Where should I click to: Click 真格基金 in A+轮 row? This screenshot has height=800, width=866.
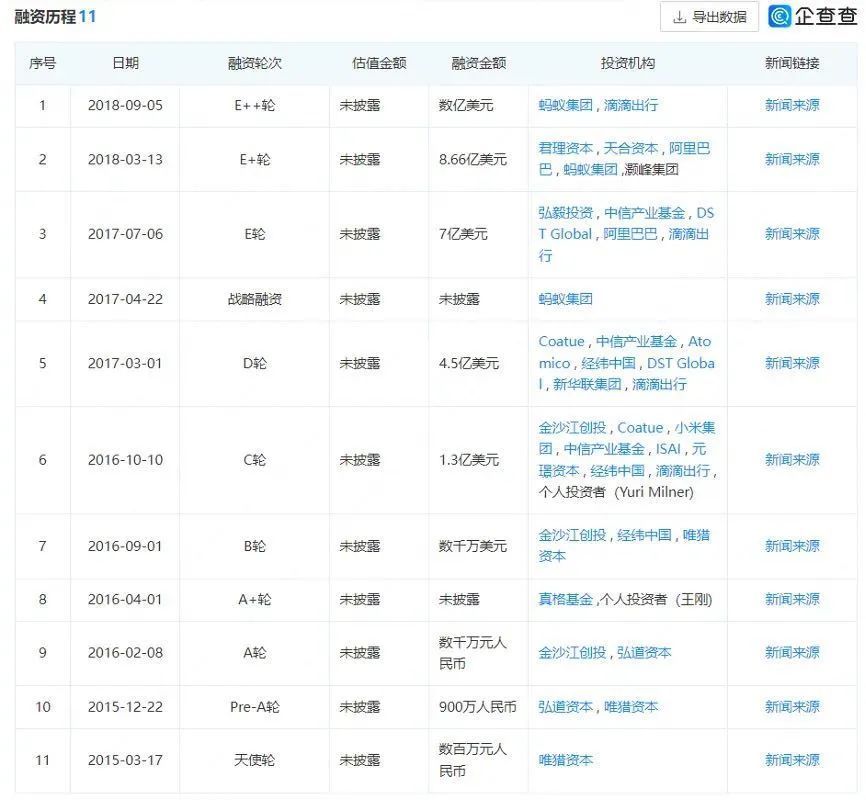pyautogui.click(x=565, y=600)
